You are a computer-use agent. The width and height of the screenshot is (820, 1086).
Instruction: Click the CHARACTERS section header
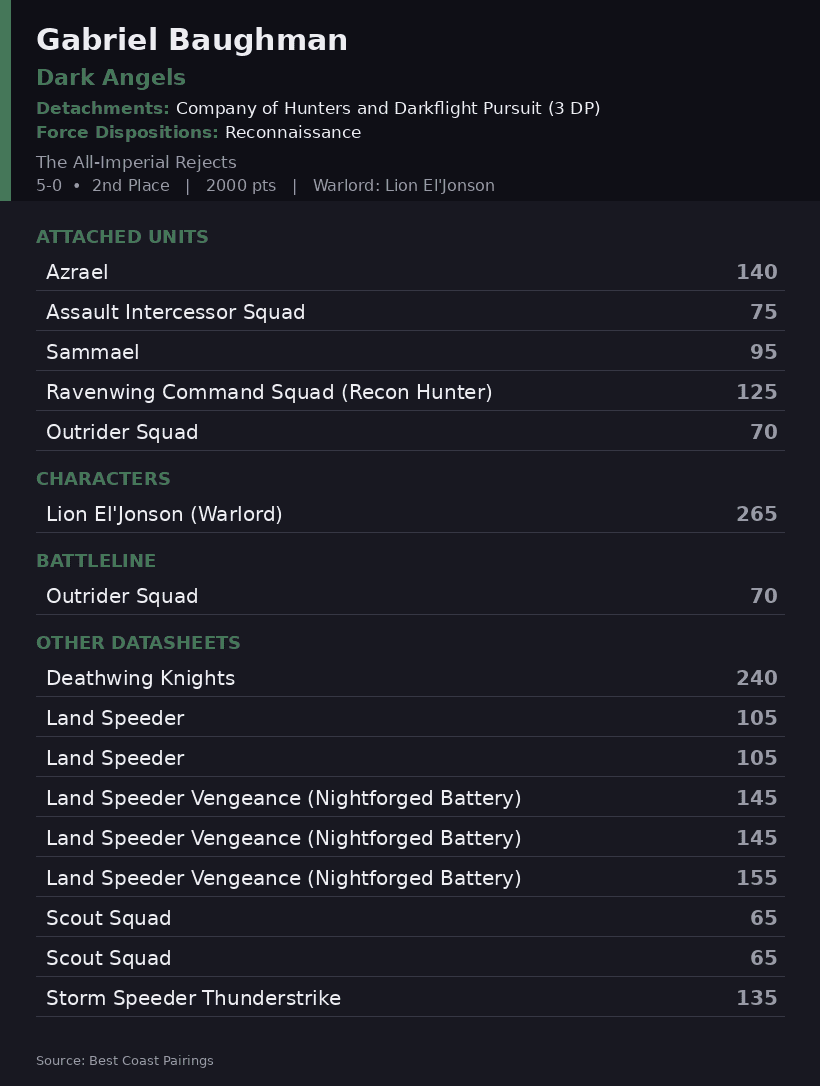(x=103, y=479)
